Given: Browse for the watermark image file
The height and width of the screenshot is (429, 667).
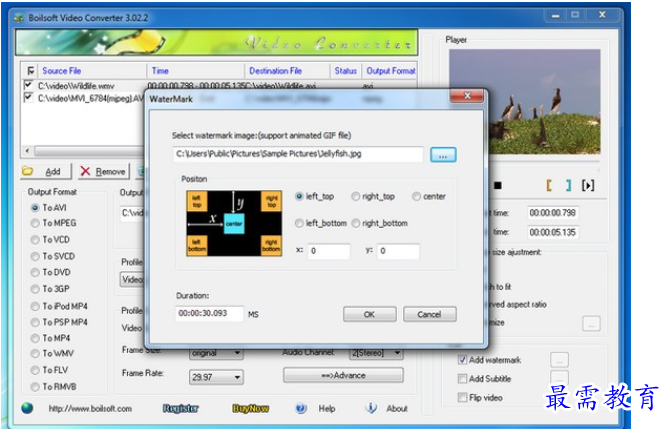Looking at the screenshot, I should [443, 155].
